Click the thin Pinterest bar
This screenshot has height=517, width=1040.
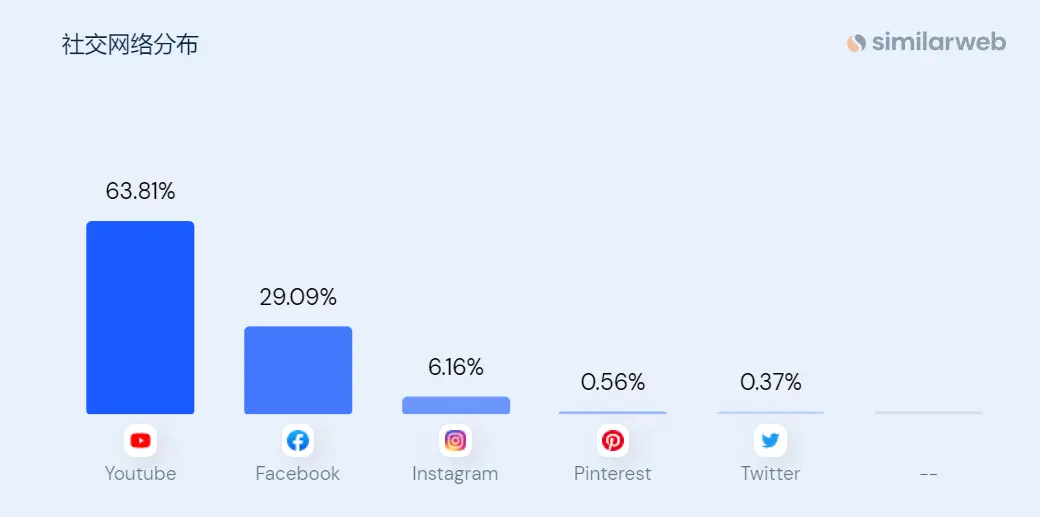point(613,413)
